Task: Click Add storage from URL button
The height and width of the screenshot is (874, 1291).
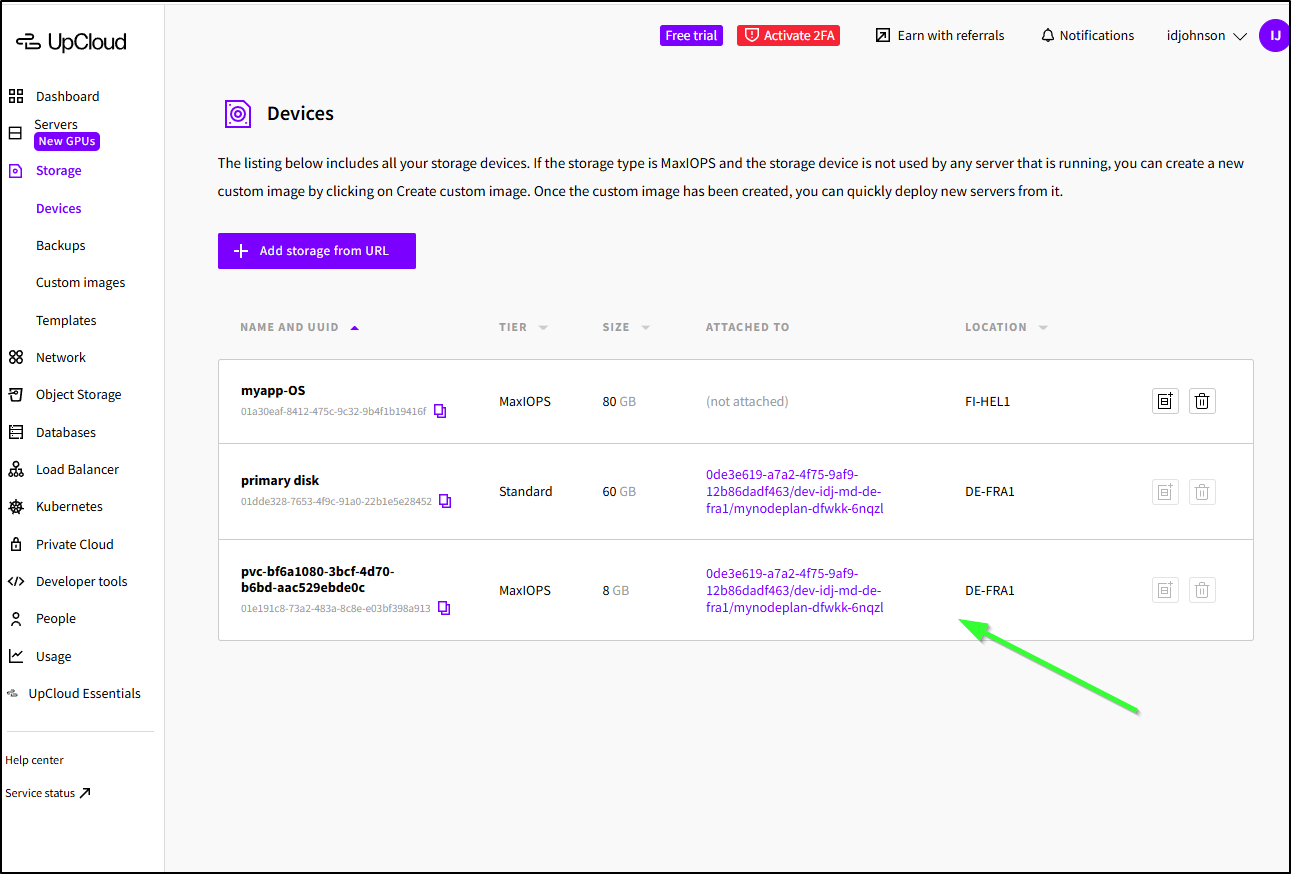Action: [317, 251]
